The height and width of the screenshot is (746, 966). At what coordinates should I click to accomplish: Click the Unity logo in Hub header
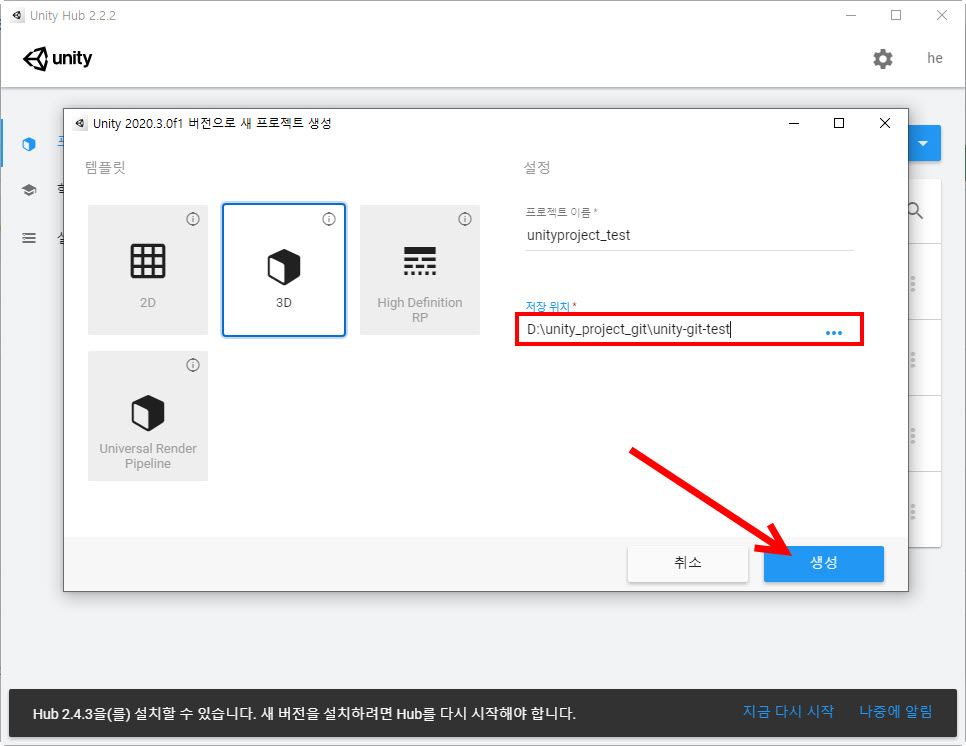pyautogui.click(x=57, y=59)
